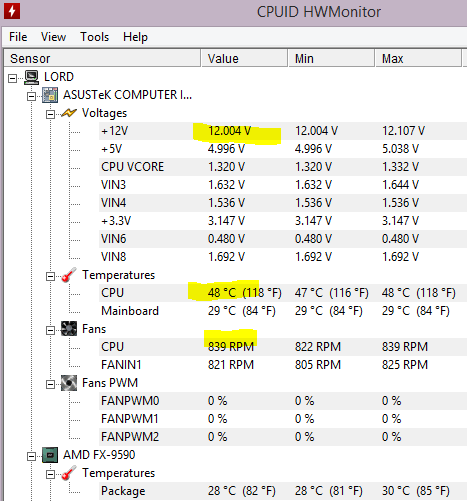Viewport: 467px width, 501px height.
Task: Select the VIN6 row
Action: click(x=283, y=239)
